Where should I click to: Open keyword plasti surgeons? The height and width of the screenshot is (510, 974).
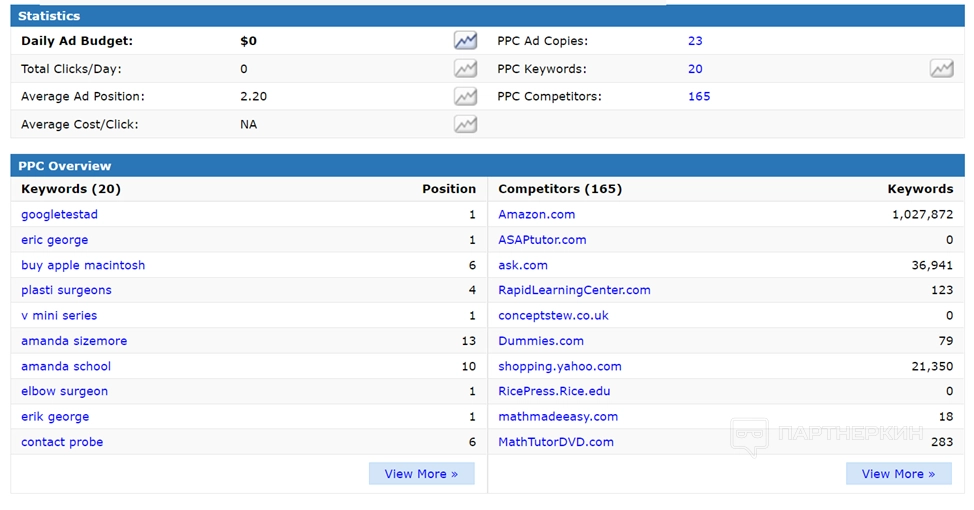point(66,290)
